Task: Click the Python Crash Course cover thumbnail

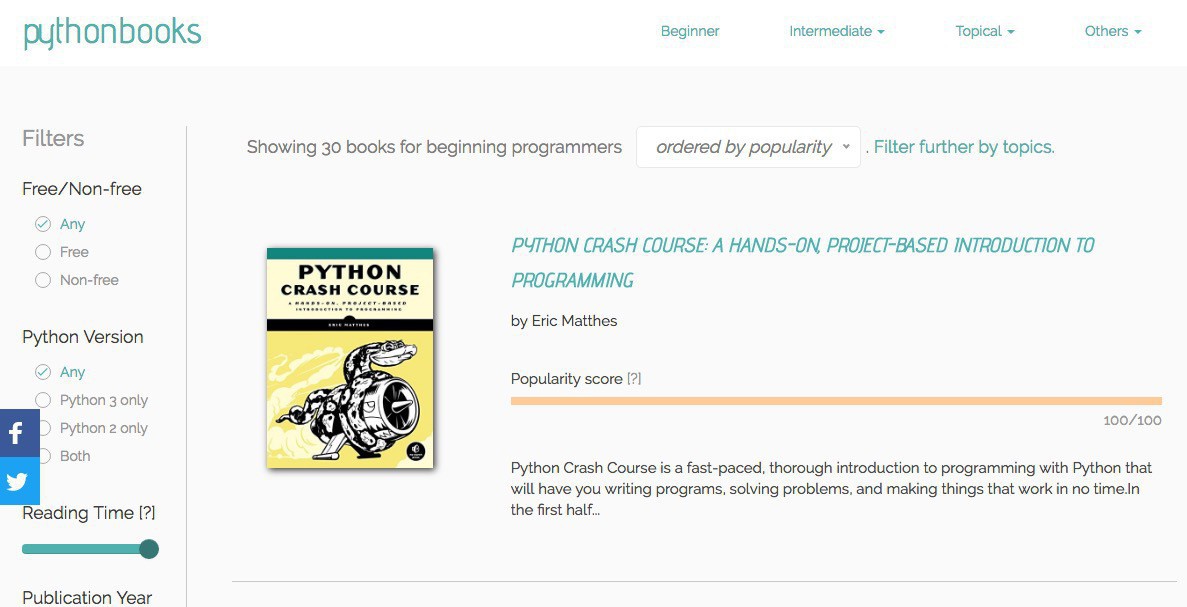Action: 350,358
